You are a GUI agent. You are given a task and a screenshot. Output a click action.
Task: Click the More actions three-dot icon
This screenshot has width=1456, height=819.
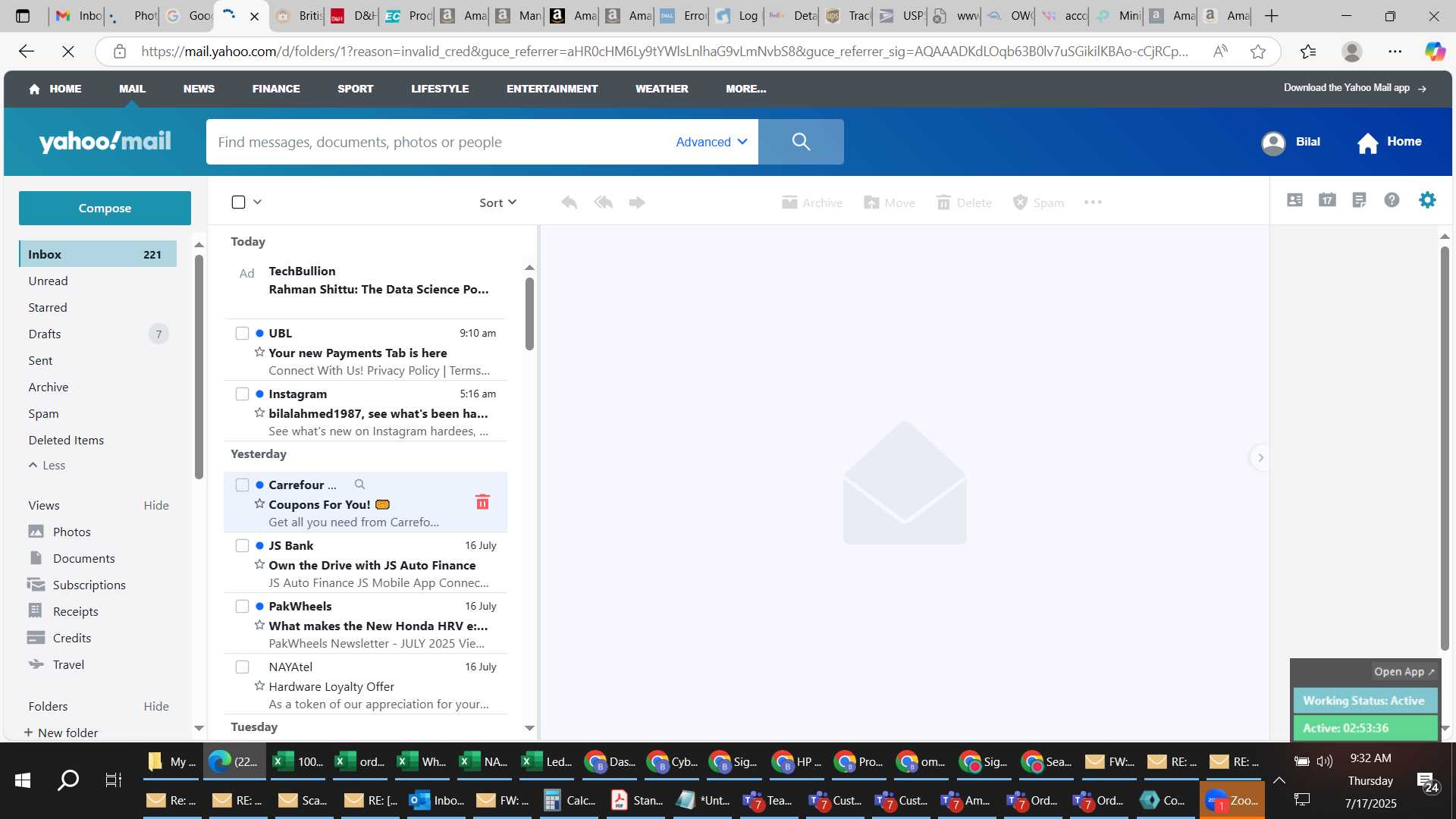tap(1093, 202)
